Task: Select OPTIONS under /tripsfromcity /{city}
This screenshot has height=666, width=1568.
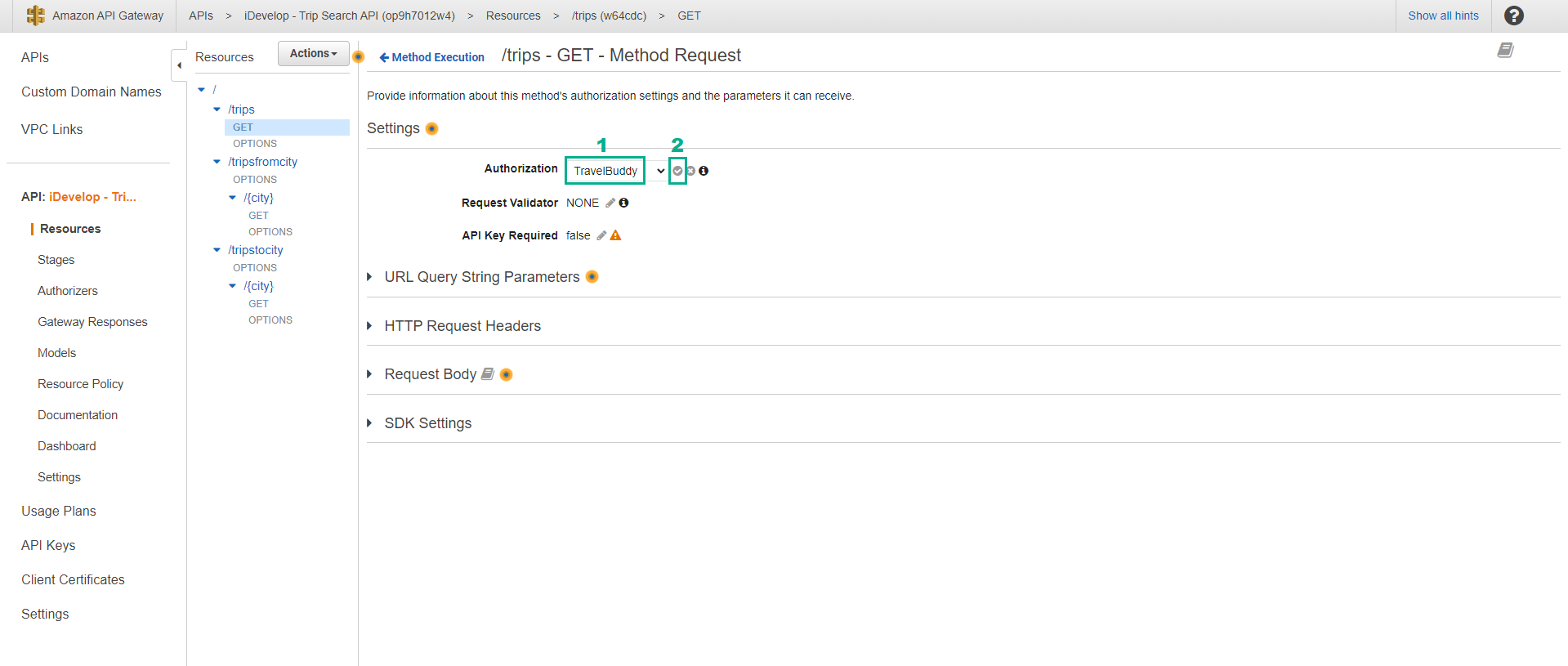Action: click(270, 232)
